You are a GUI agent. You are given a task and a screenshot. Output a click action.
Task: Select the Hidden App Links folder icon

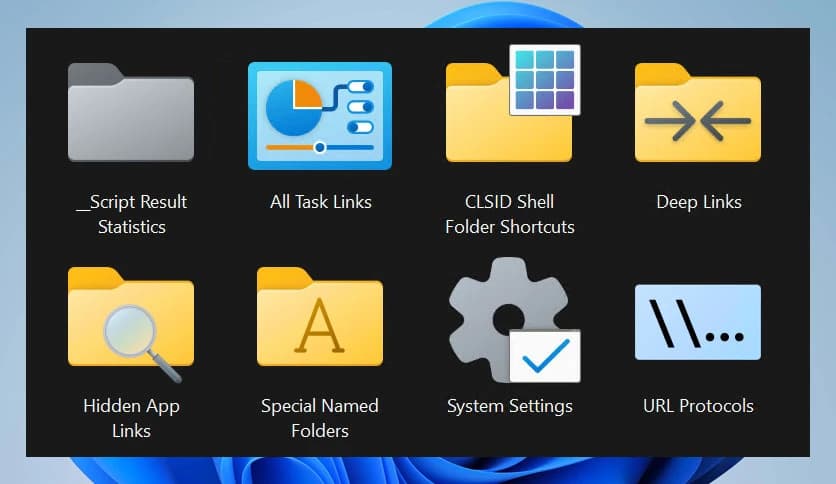coord(130,318)
